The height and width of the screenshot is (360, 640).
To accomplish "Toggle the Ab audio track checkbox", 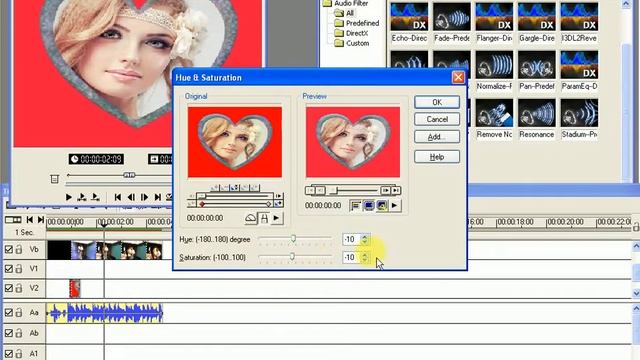I will [x=9, y=333].
